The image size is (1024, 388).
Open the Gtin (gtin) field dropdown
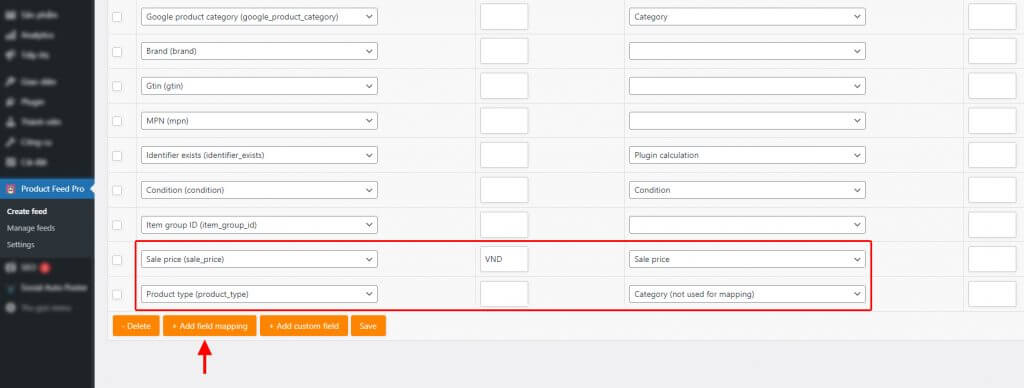[259, 86]
